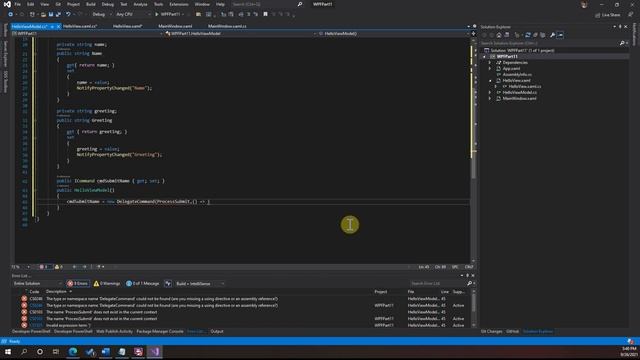Expand the MainWindow.xaml node in Solution Explorer

point(490,98)
